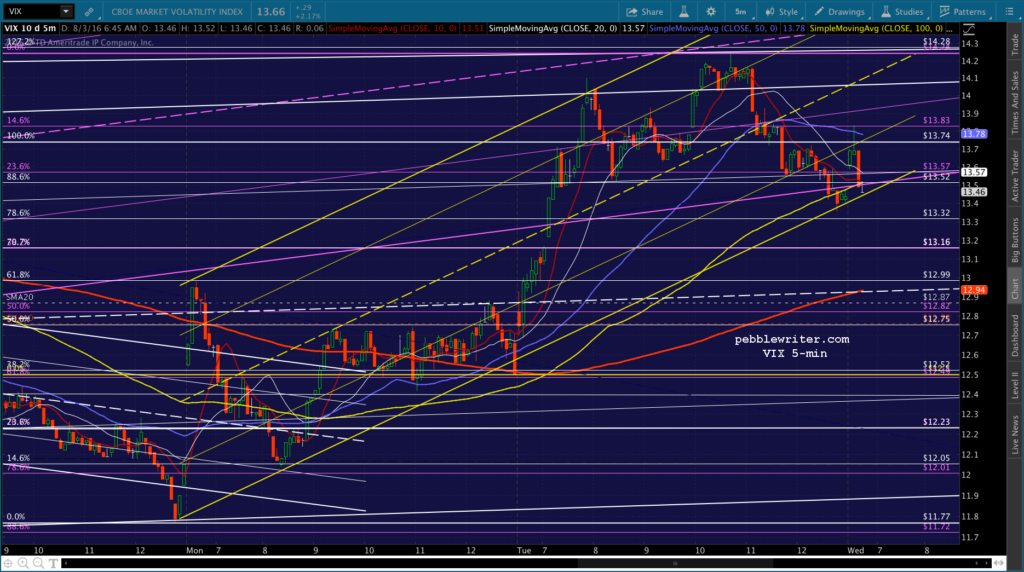This screenshot has height=572, width=1024.
Task: Click the $13.32 level label
Action: click(936, 213)
